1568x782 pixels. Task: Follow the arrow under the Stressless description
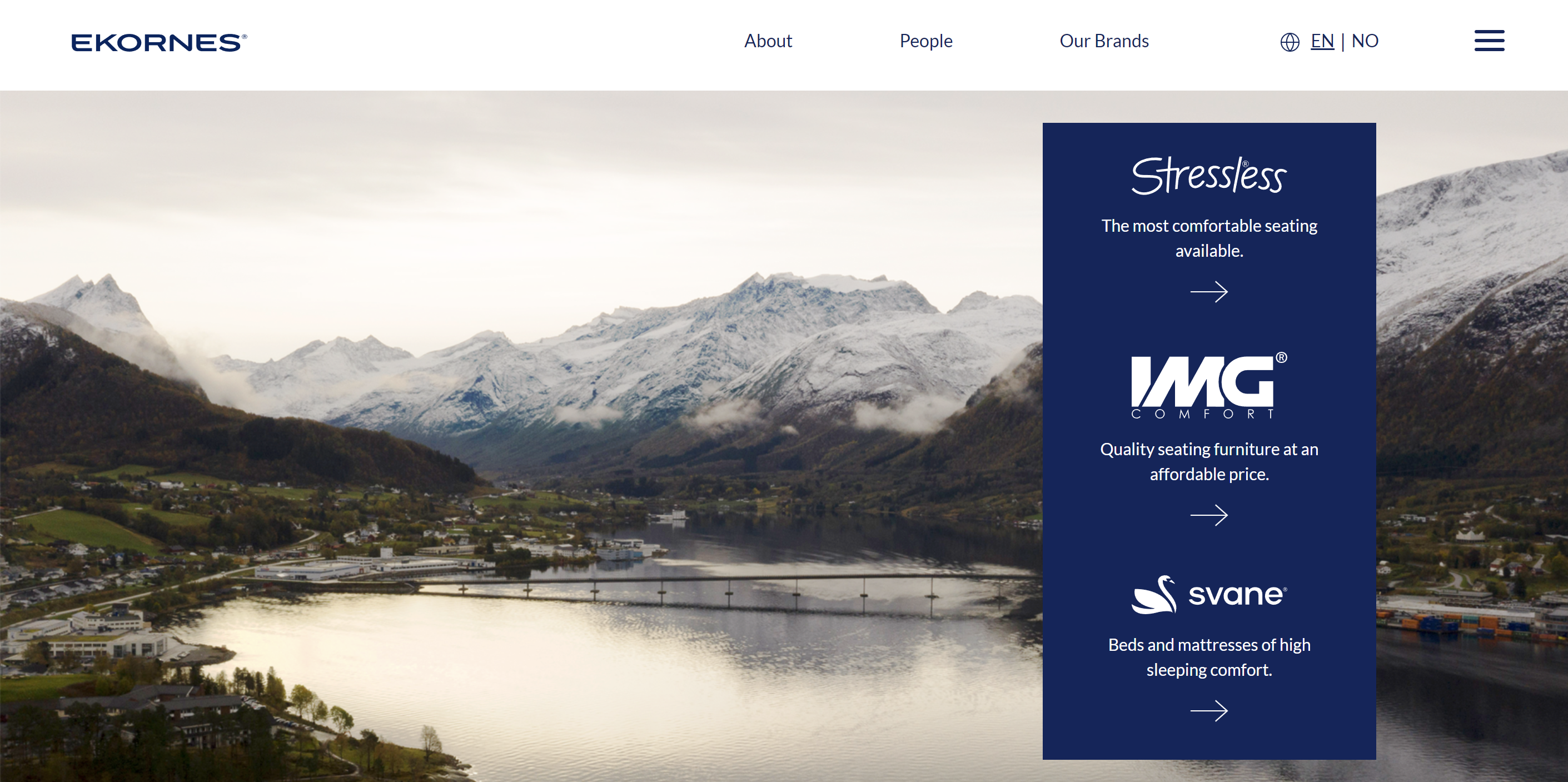click(x=1209, y=291)
